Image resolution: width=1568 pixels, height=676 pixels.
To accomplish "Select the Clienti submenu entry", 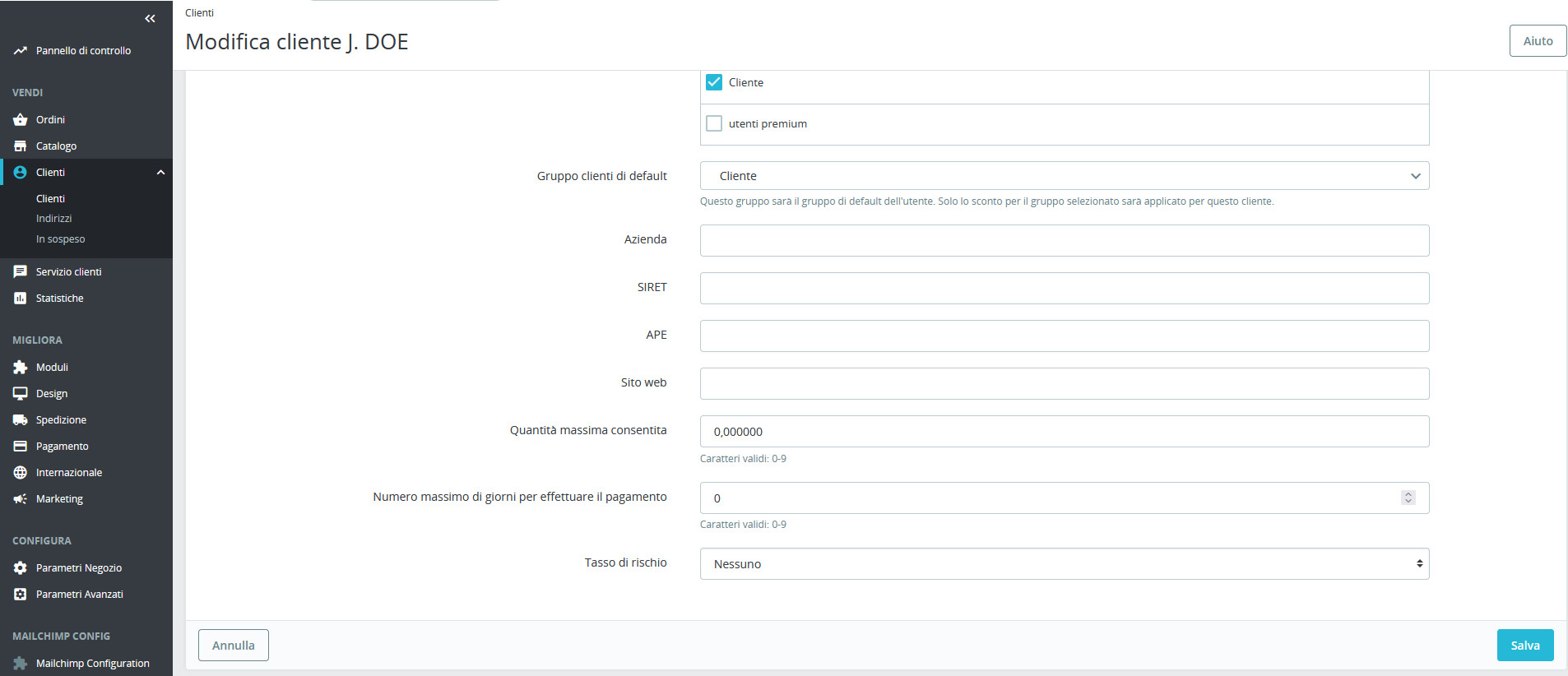I will (50, 199).
